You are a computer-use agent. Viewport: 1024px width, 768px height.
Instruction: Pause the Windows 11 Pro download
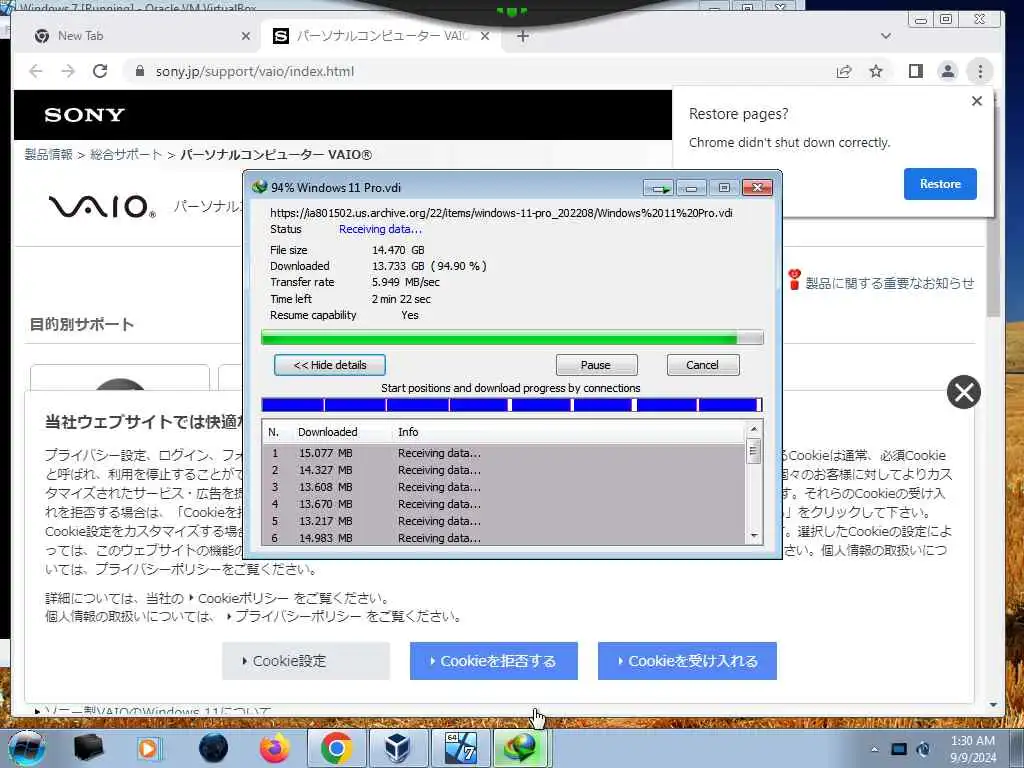click(596, 365)
